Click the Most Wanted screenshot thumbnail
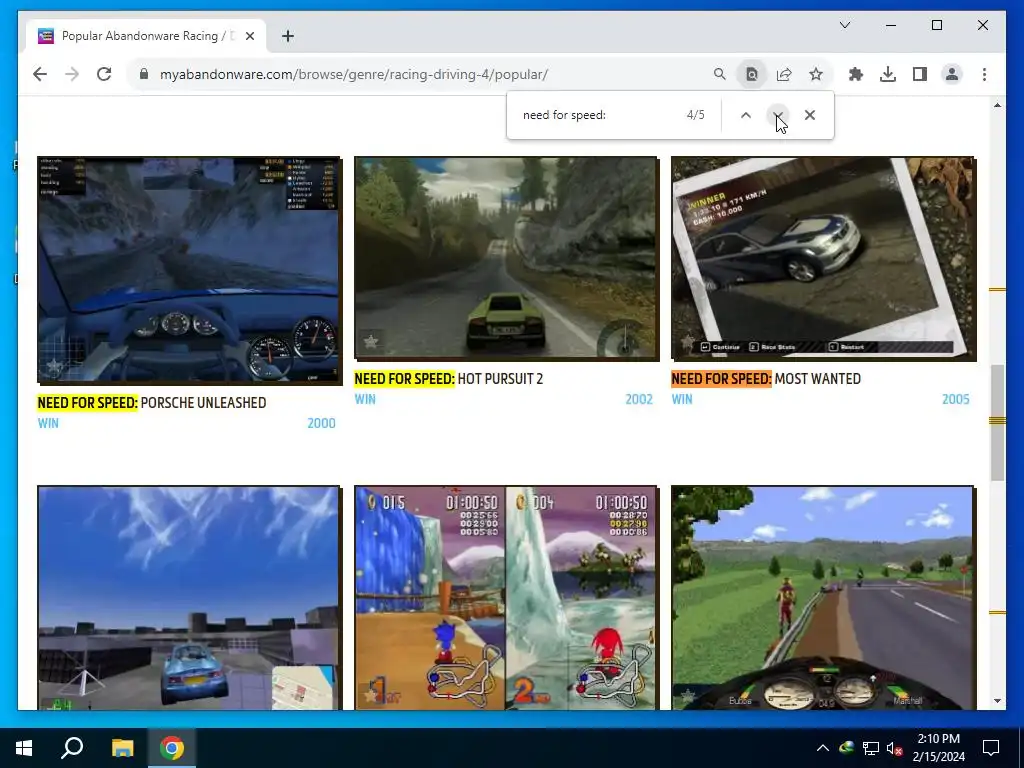1024x768 pixels. tap(824, 258)
